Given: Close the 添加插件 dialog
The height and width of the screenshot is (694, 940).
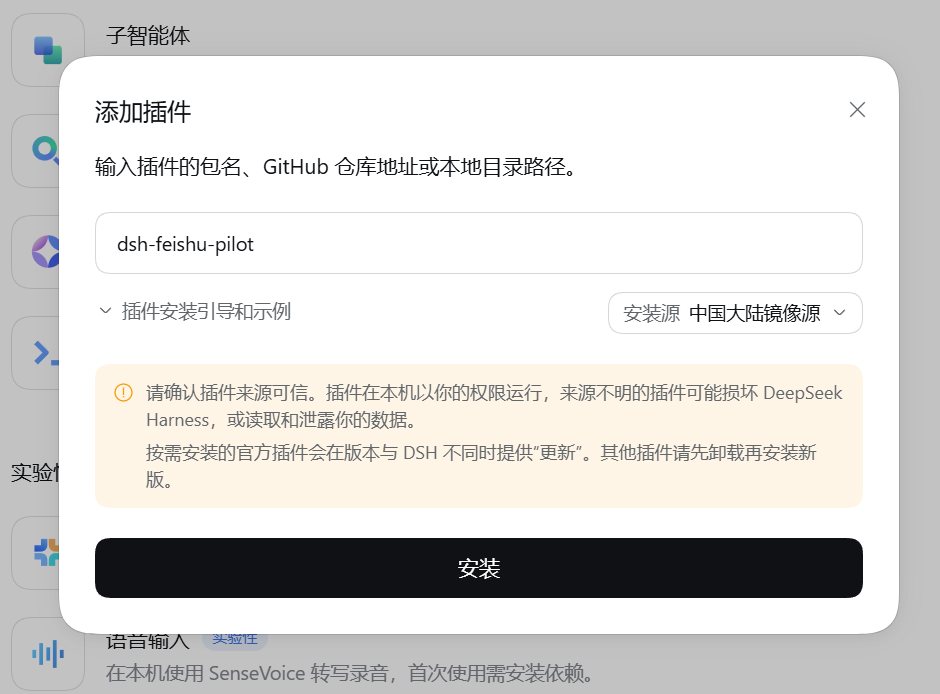Looking at the screenshot, I should [857, 110].
